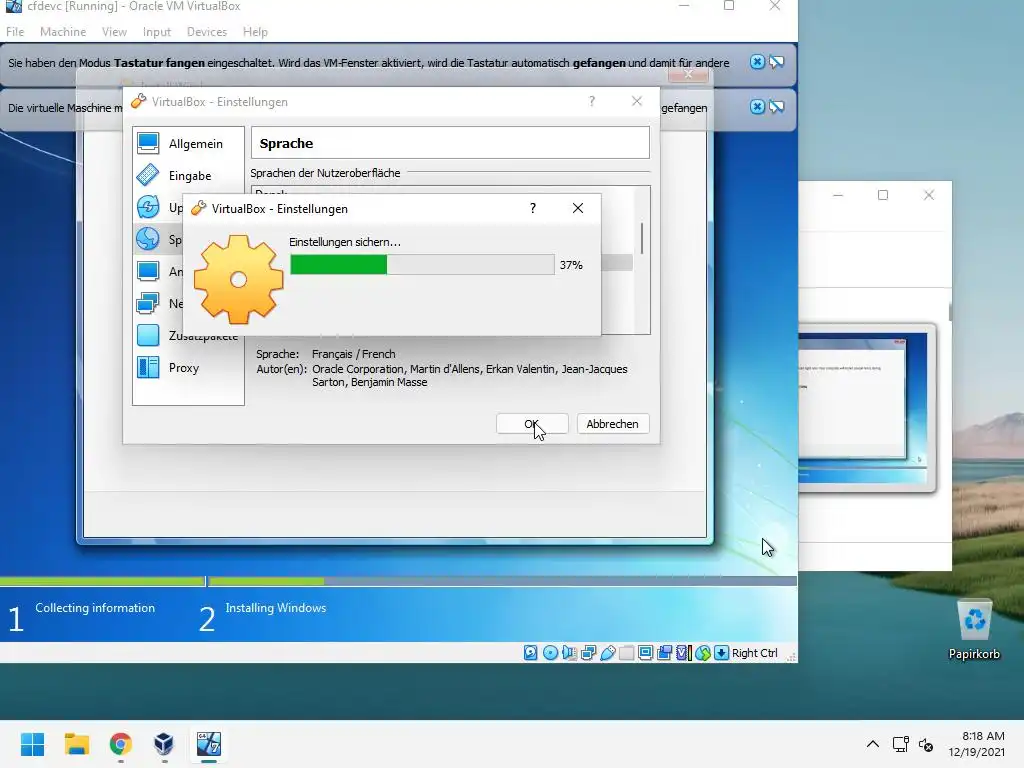Click the Windows 7 preview thumbnail
This screenshot has height=768, width=1024.
tap(862, 408)
